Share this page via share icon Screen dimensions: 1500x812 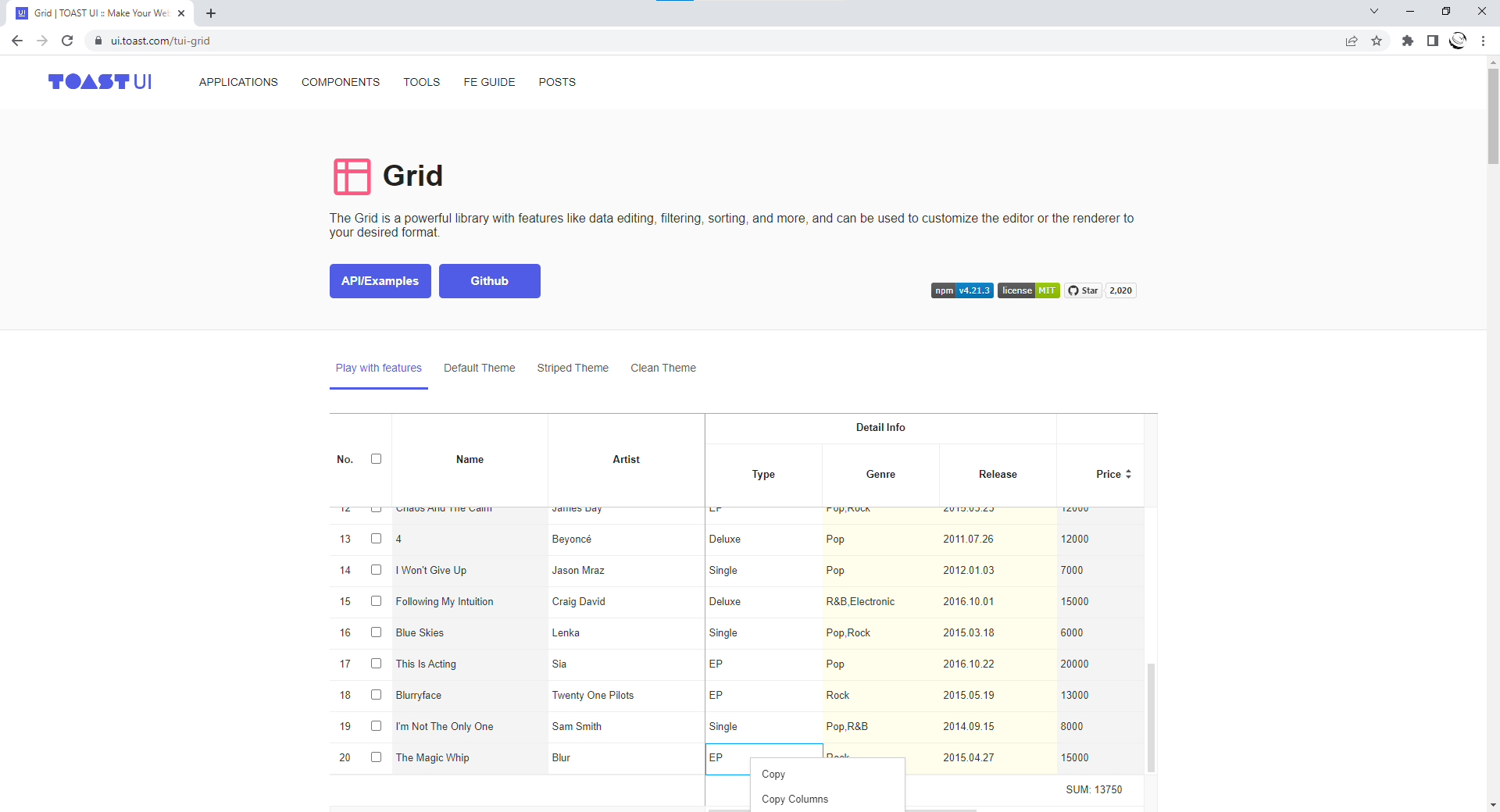pyautogui.click(x=1352, y=41)
